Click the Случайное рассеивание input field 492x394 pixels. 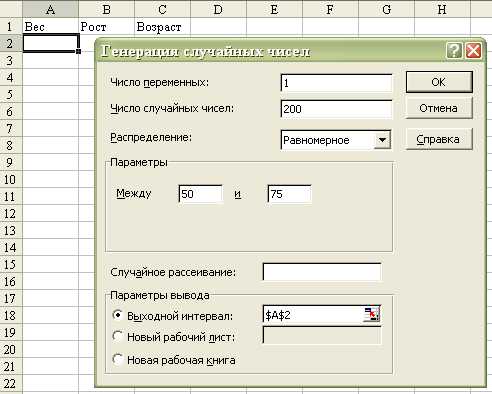pos(322,272)
